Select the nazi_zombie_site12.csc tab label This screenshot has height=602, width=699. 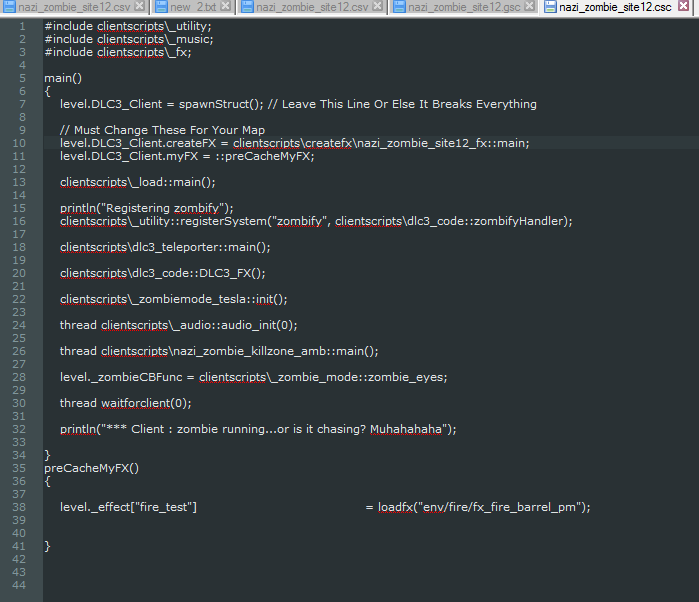(x=615, y=7)
